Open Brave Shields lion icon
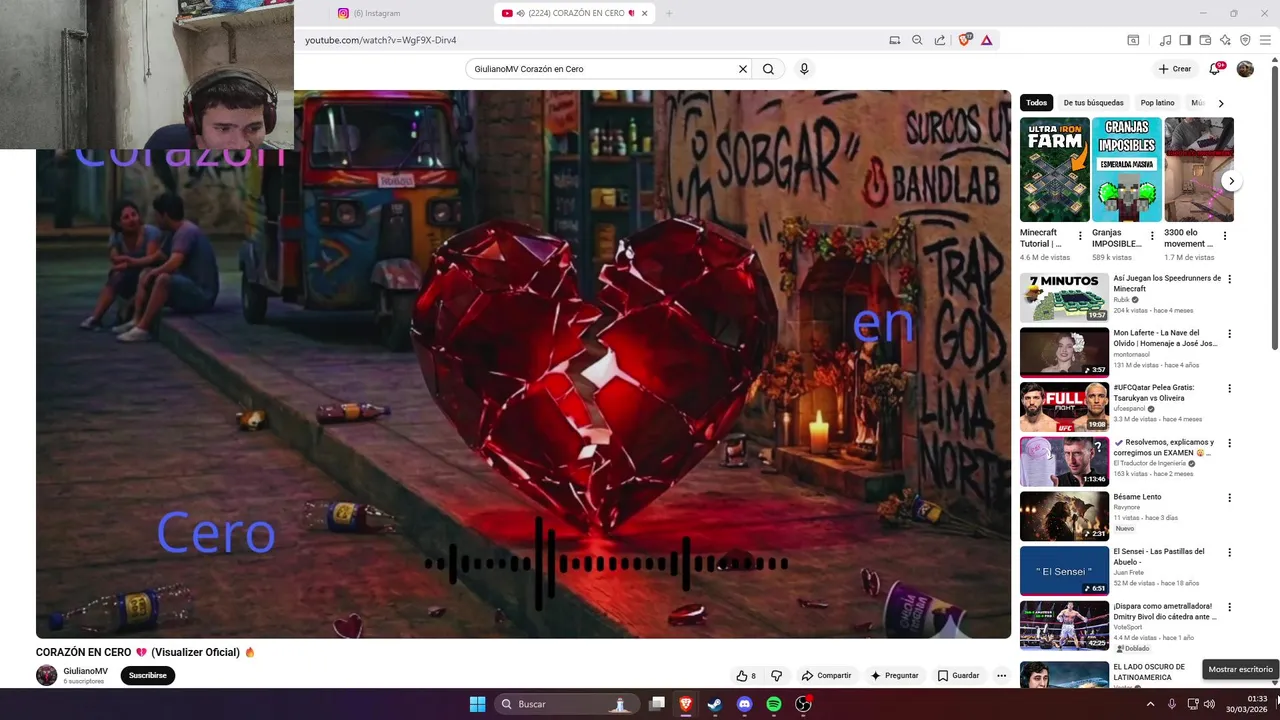This screenshot has width=1280, height=720. click(x=965, y=40)
